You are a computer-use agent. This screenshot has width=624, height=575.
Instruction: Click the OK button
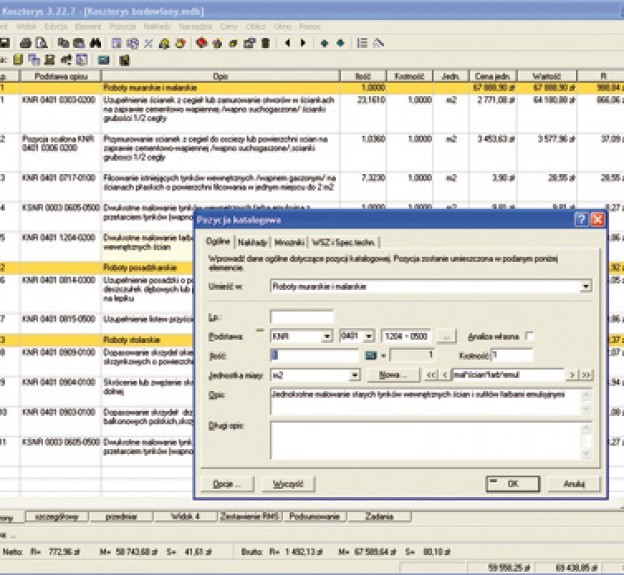point(513,484)
